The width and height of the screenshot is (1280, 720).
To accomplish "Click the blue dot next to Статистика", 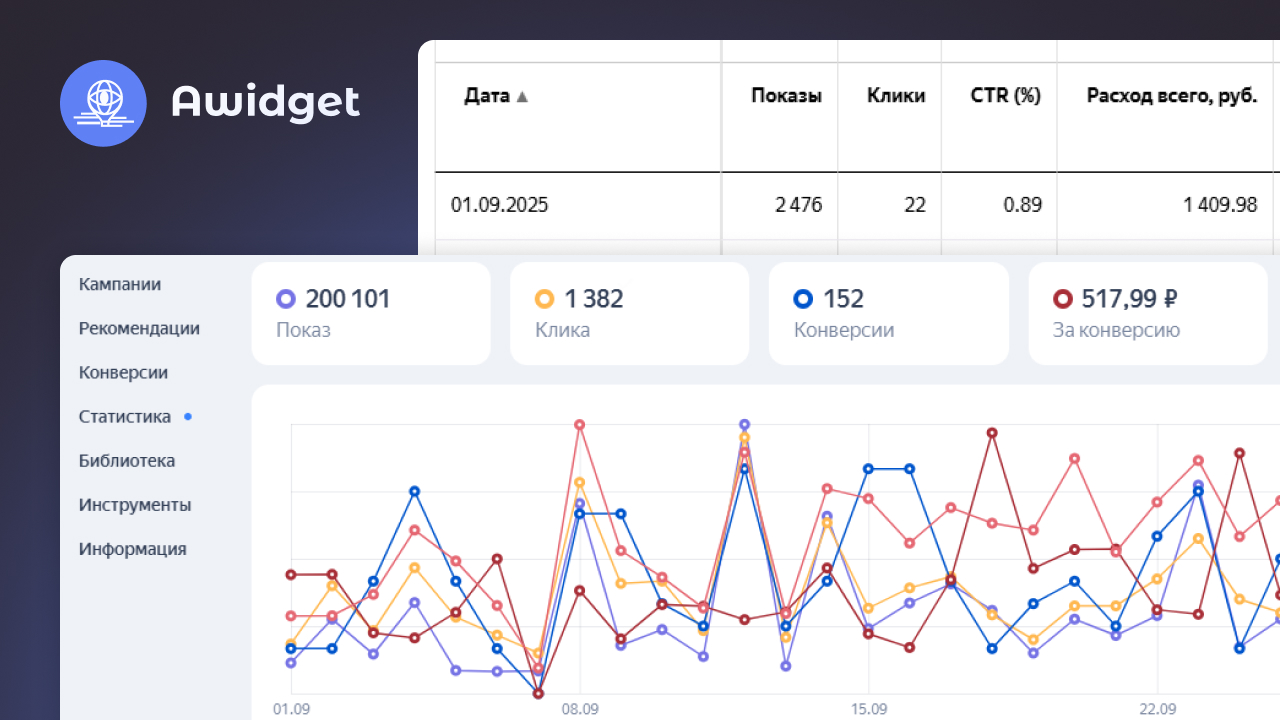I will [x=188, y=417].
